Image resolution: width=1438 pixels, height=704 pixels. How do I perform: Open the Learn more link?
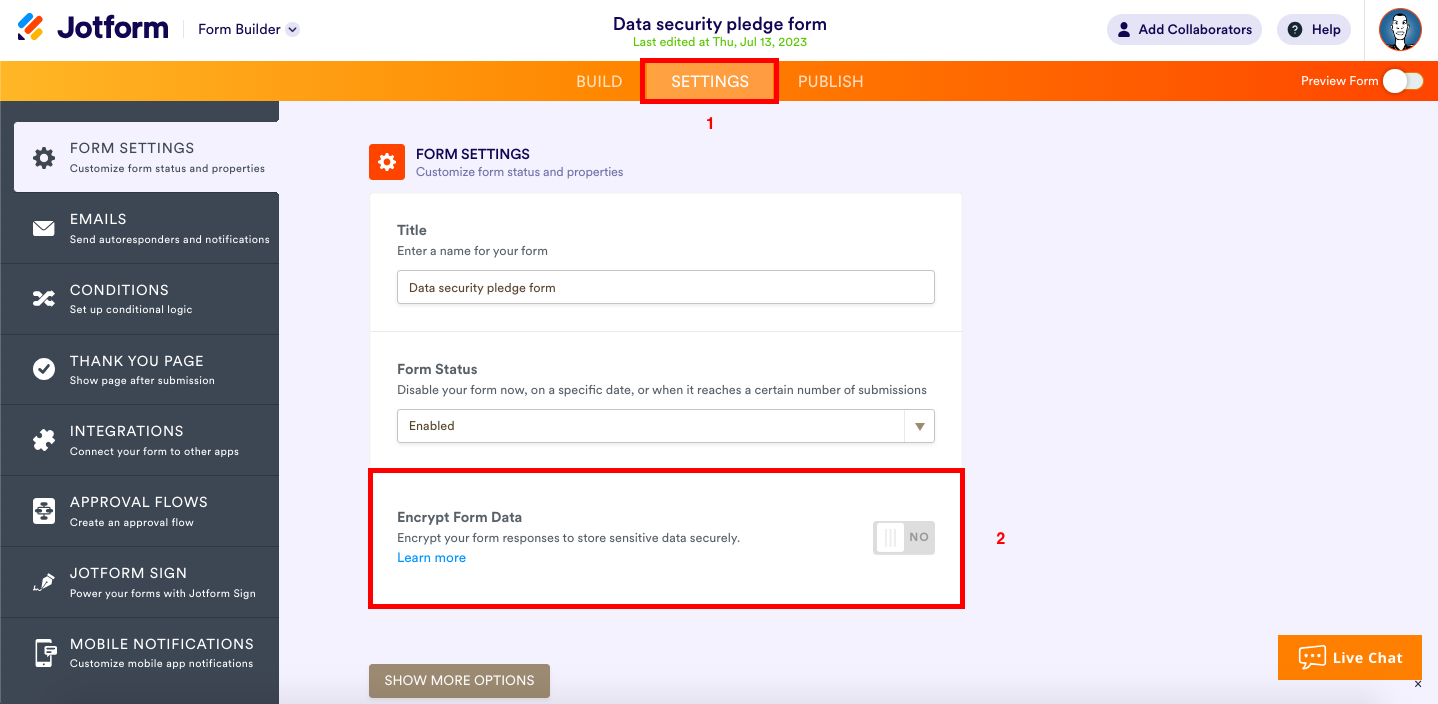(431, 558)
